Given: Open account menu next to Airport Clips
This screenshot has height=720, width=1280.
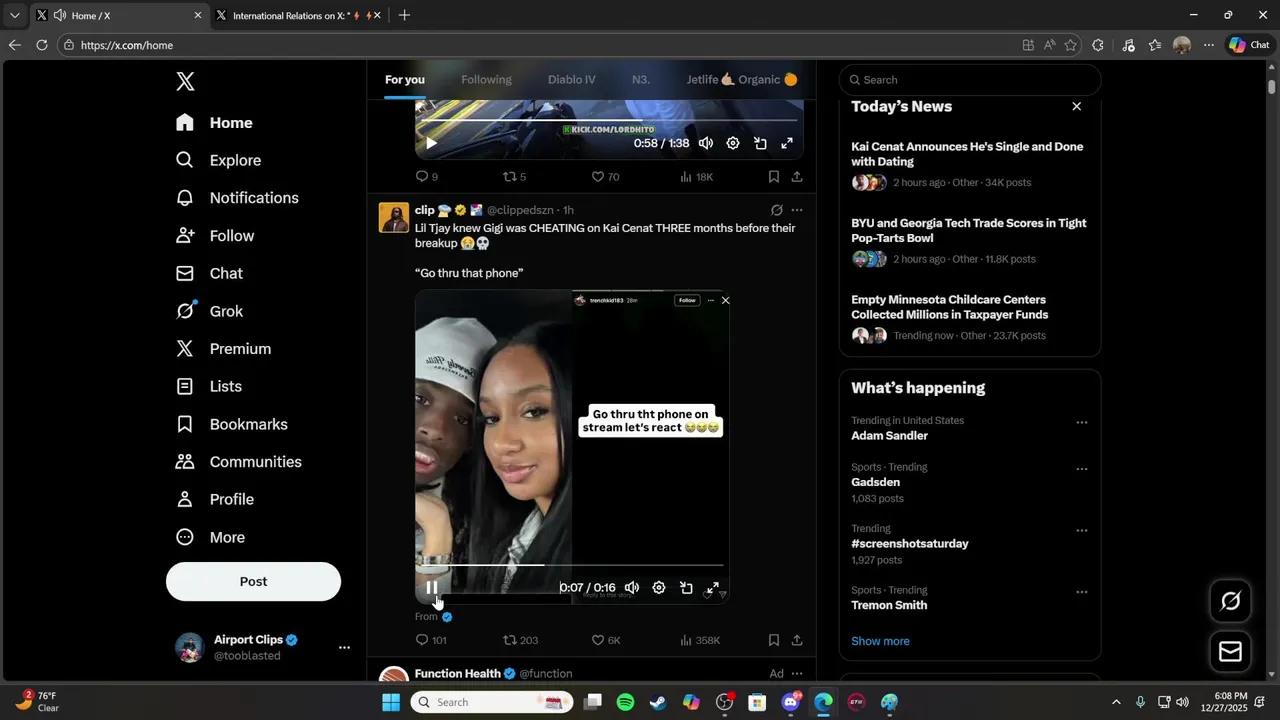Looking at the screenshot, I should (344, 648).
